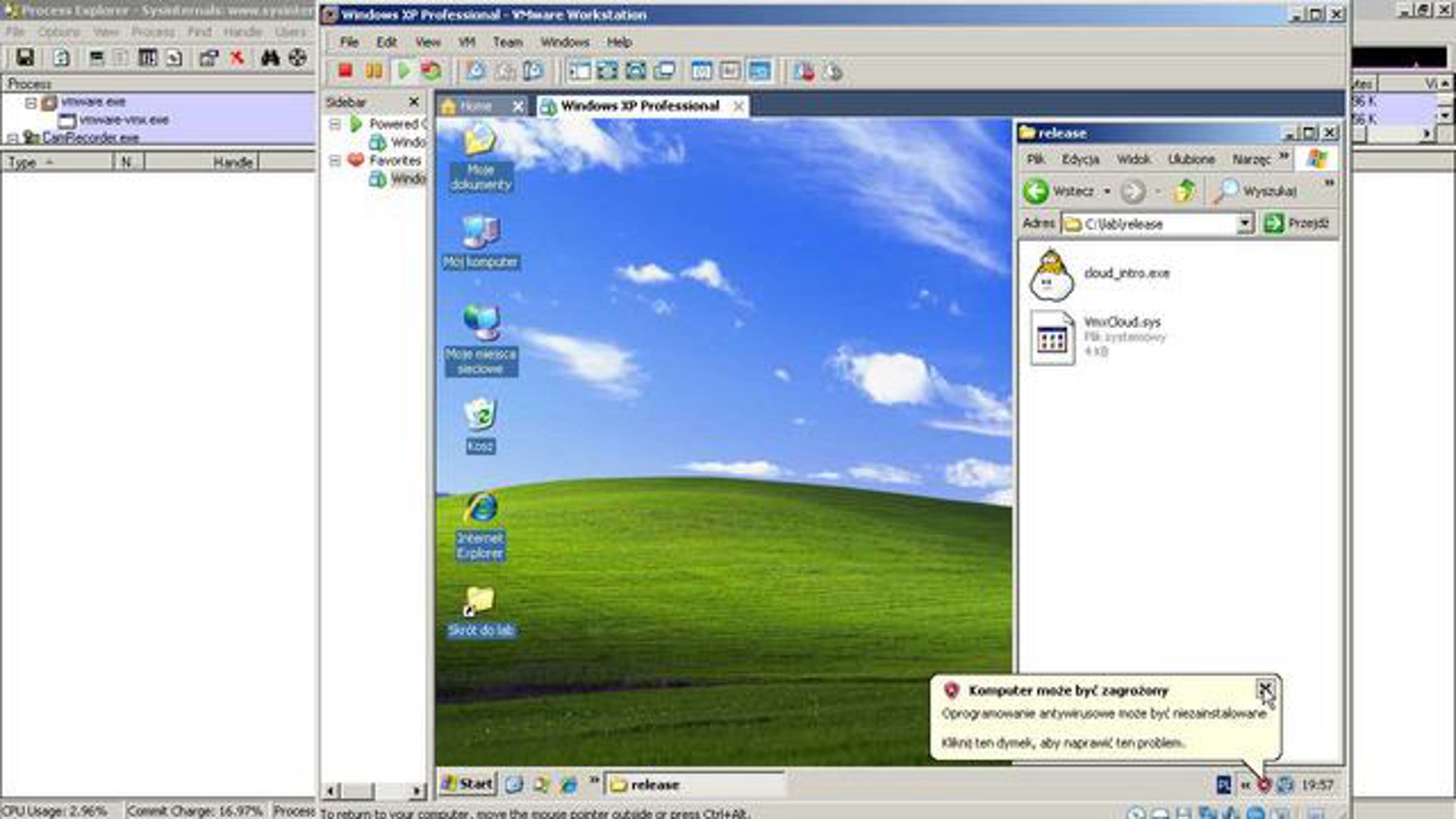Close the security warning balloon
Screen dimensions: 1456x819
[x=1264, y=689]
